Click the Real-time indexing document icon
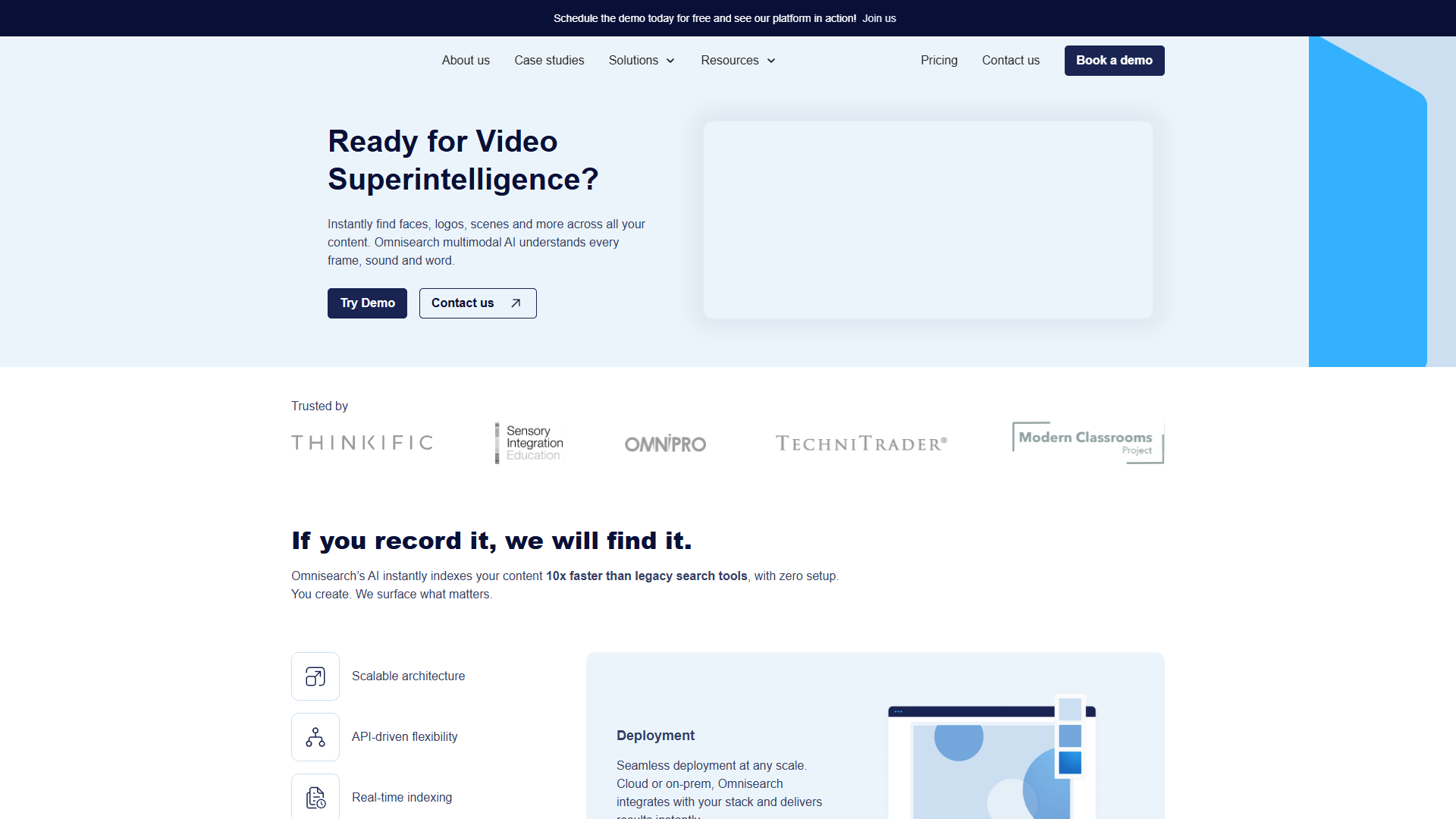Image resolution: width=1456 pixels, height=819 pixels. pyautogui.click(x=315, y=797)
